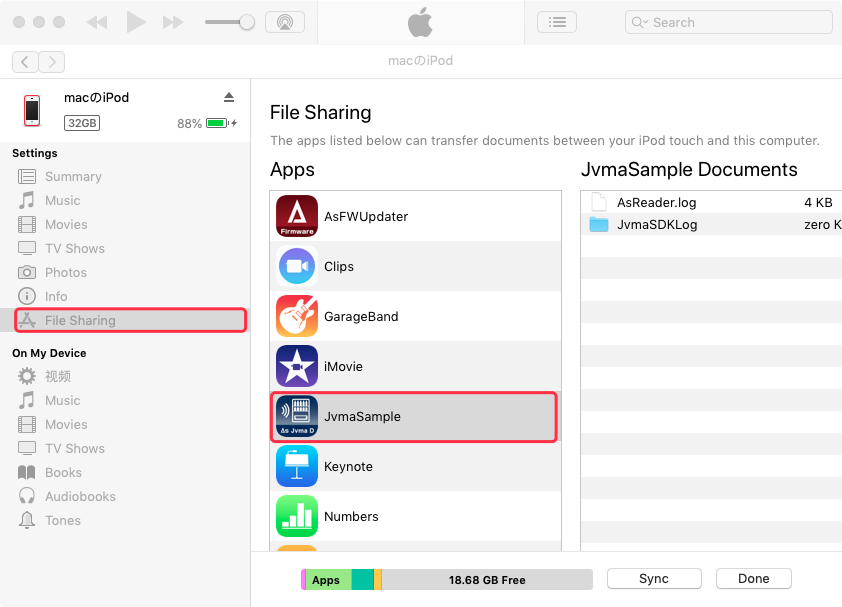
Task: Skip to the next track
Action: pyautogui.click(x=173, y=22)
